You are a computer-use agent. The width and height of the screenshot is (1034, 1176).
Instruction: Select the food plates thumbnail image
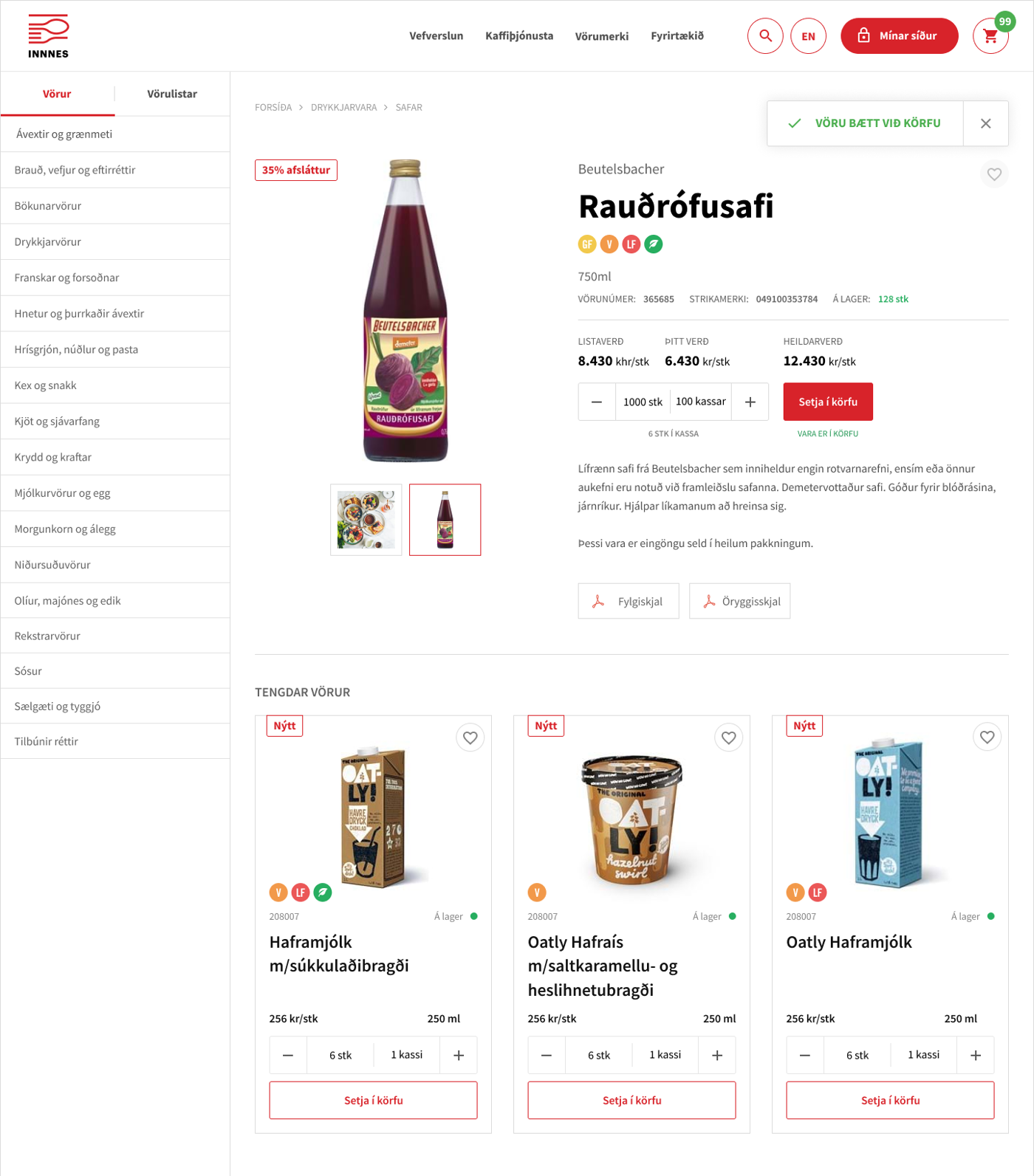pos(366,520)
